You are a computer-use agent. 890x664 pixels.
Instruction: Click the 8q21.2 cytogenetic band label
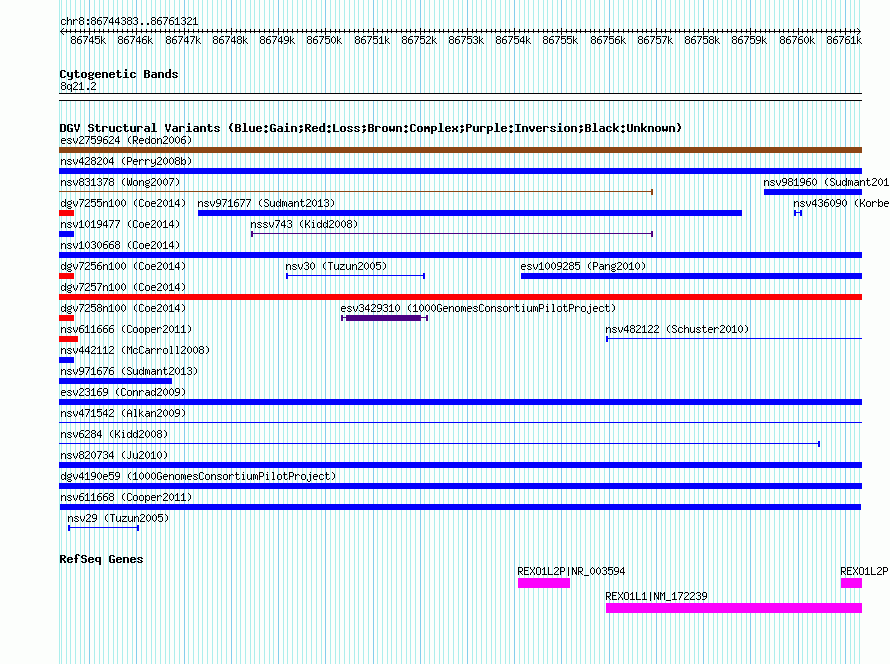tap(78, 86)
